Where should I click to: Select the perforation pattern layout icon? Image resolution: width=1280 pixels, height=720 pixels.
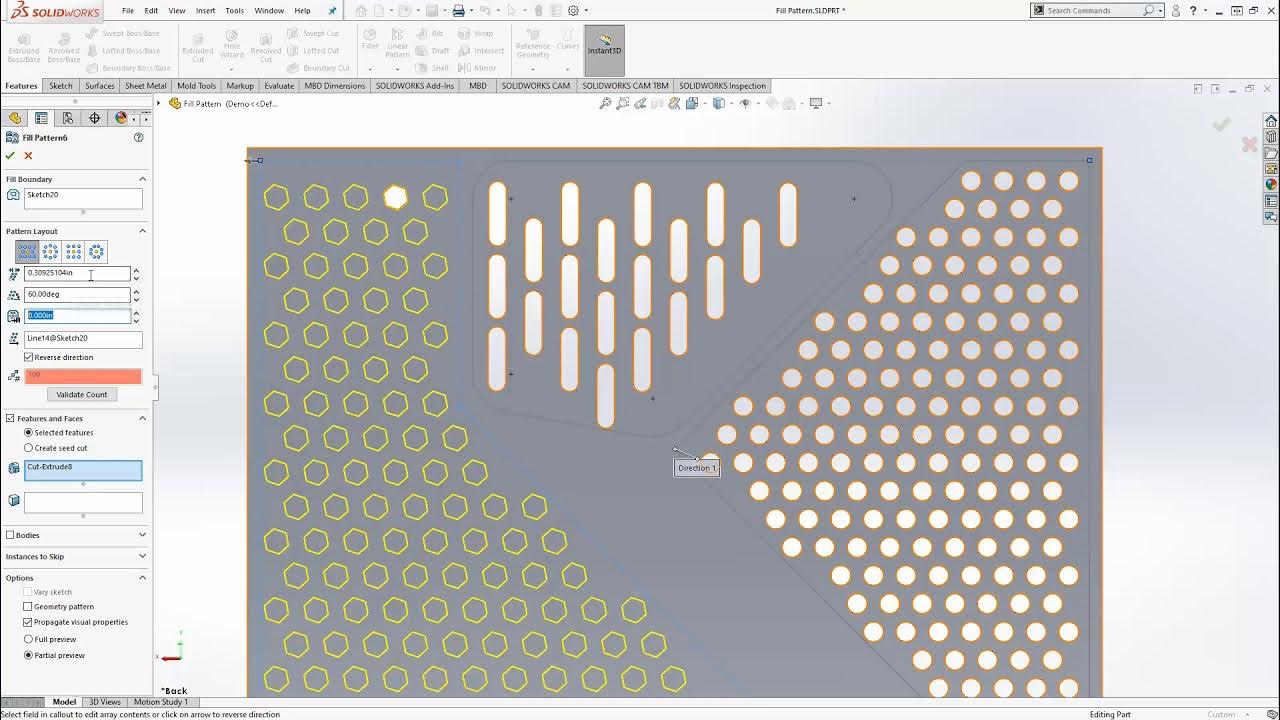(27, 252)
